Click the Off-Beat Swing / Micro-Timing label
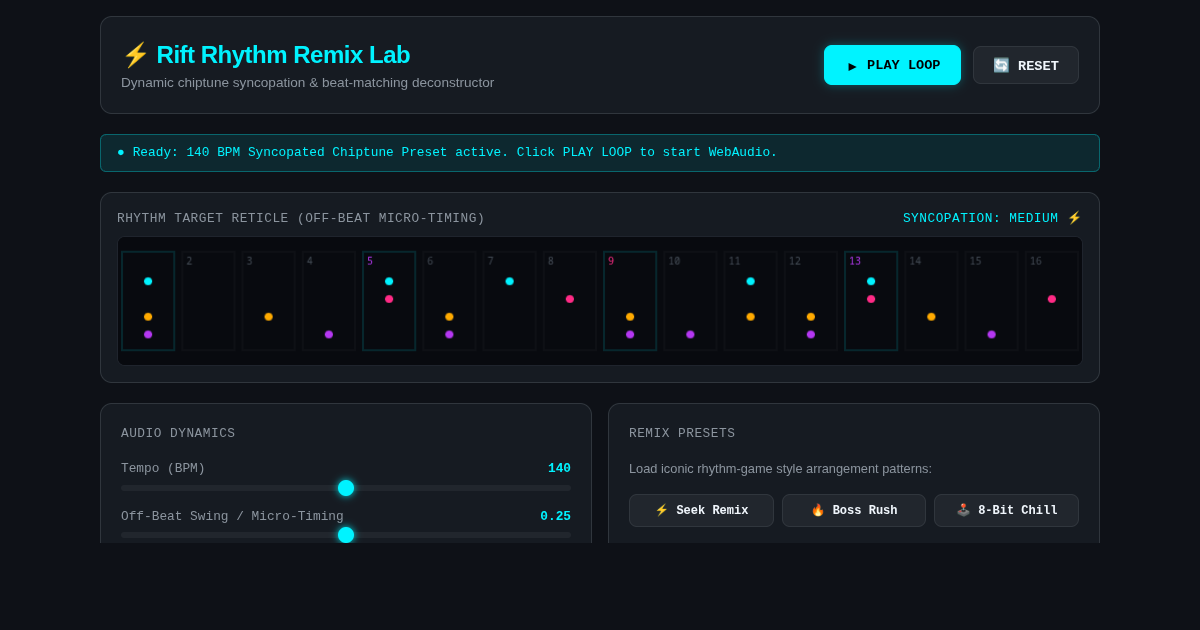Image resolution: width=1200 pixels, height=630 pixels. [232, 516]
